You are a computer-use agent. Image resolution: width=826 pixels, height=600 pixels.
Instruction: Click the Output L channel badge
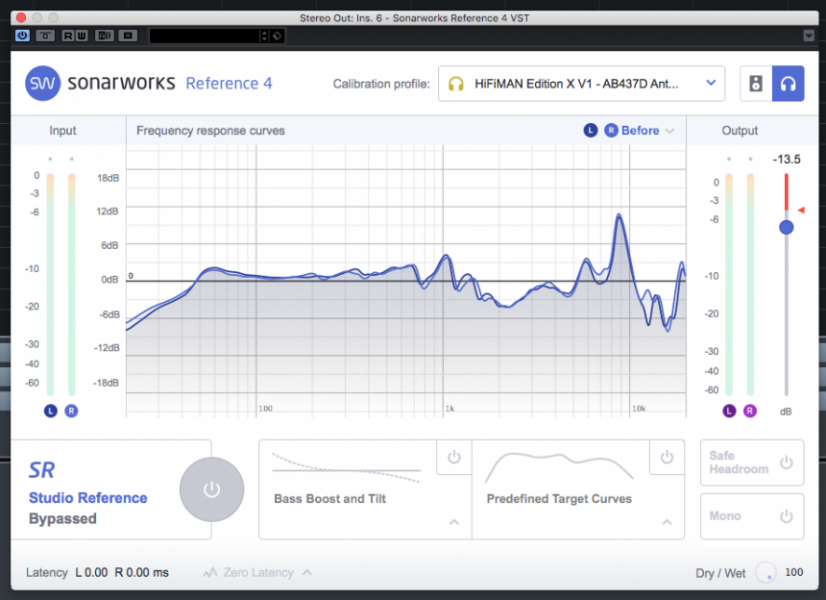click(729, 411)
